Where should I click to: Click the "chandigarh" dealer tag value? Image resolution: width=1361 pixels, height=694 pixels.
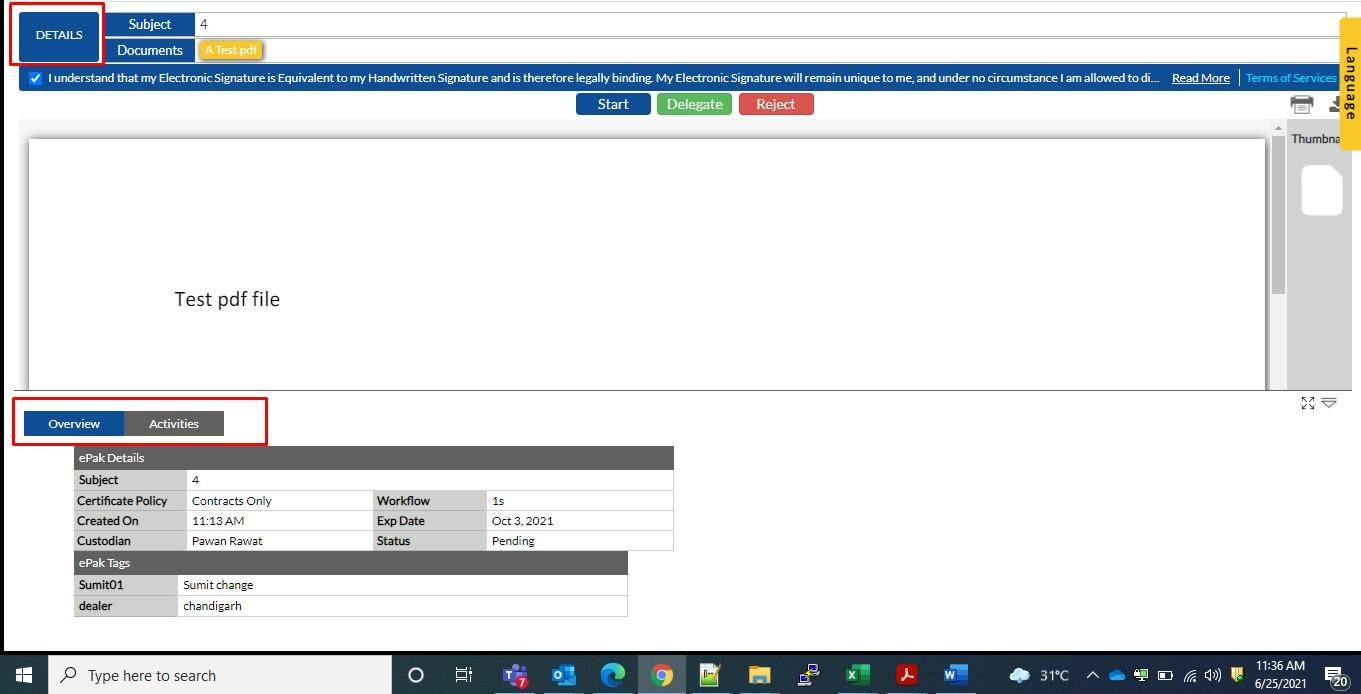pos(212,606)
